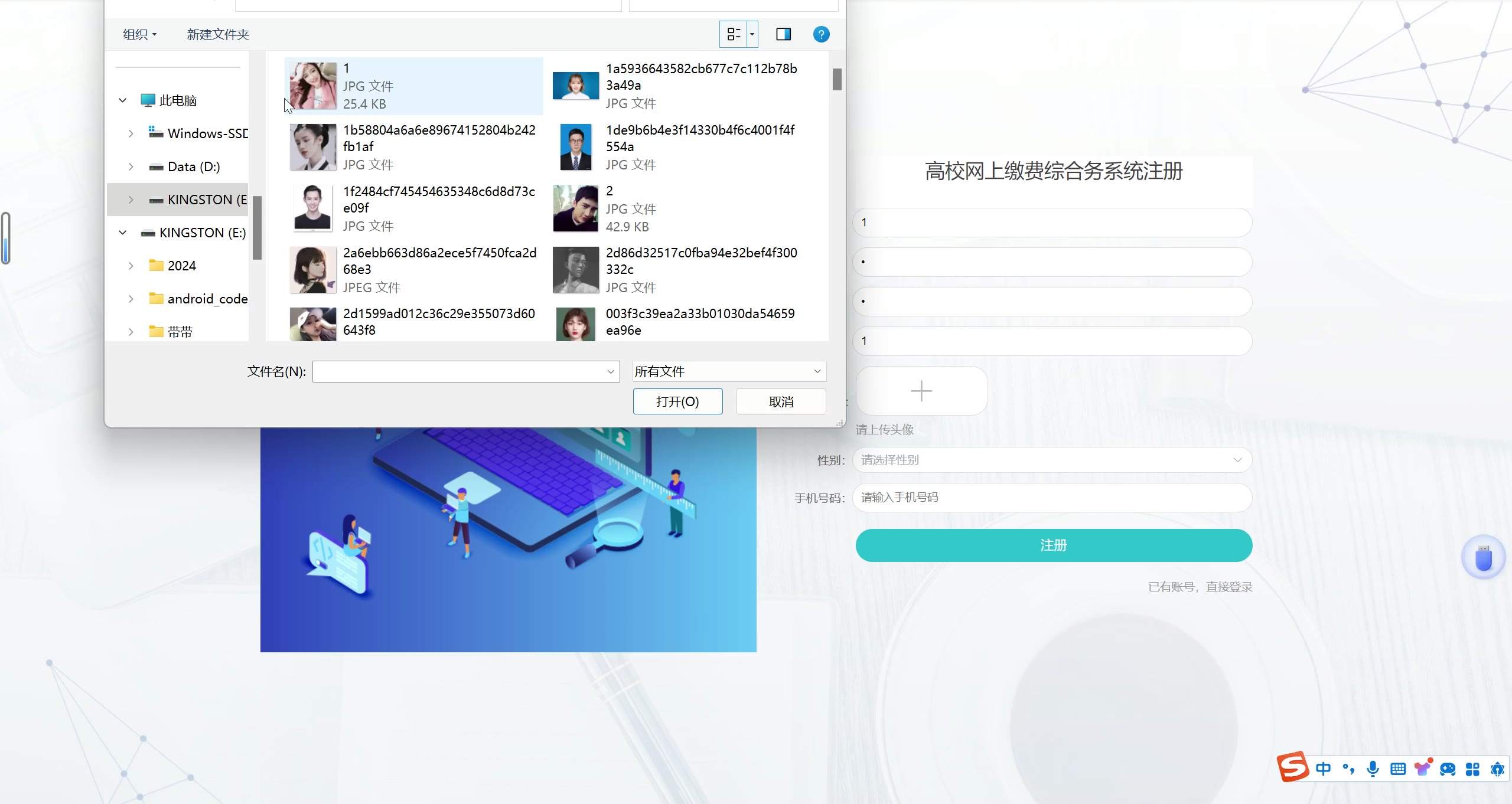The image size is (1512, 804).
Task: Expand the android_code folder node
Action: point(131,299)
